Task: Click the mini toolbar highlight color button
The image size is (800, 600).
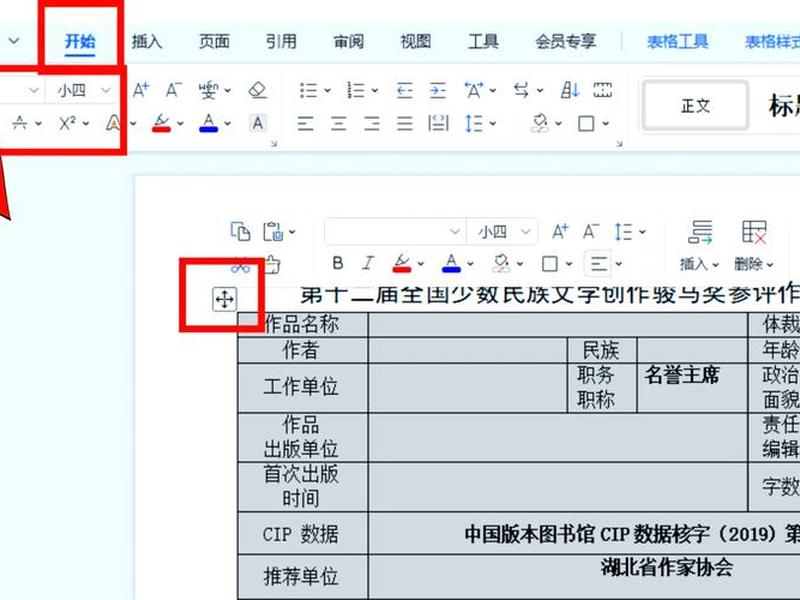Action: [x=402, y=263]
